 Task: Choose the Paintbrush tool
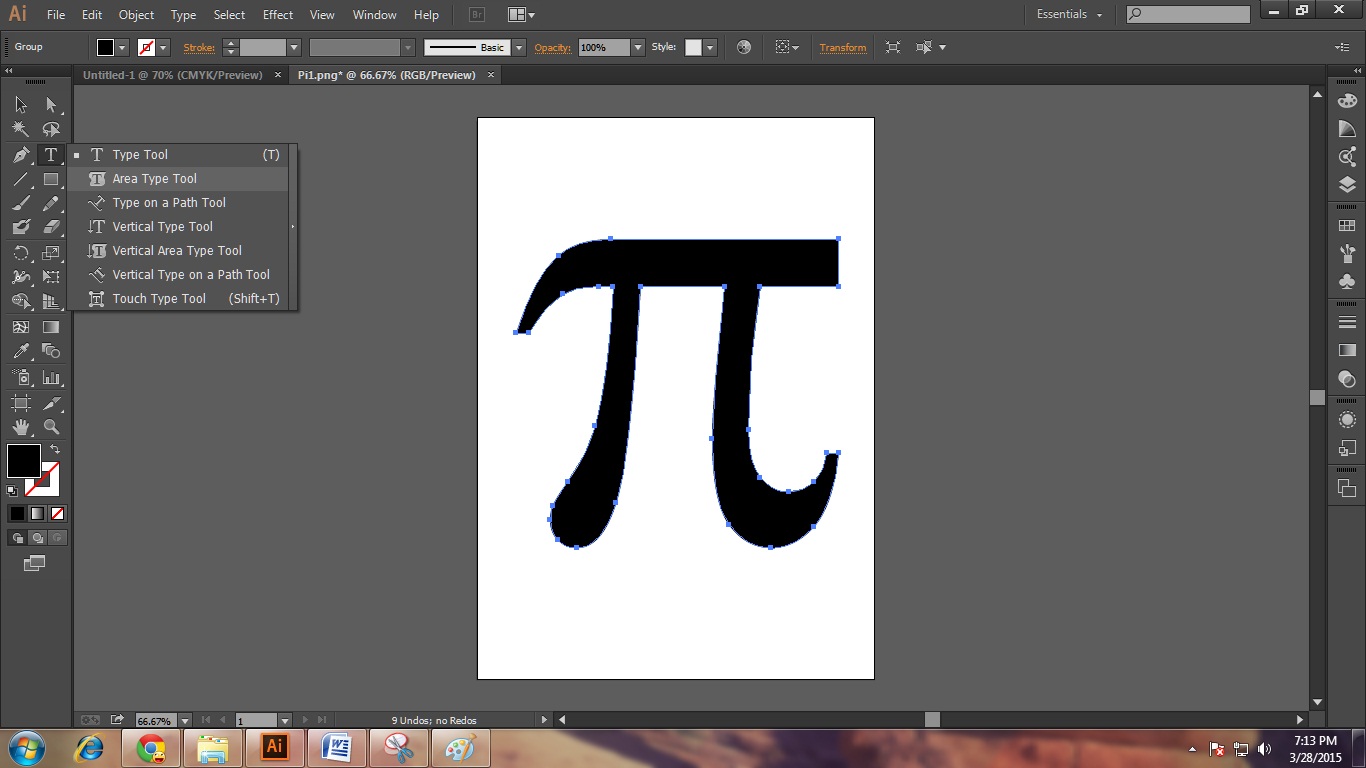[21, 203]
